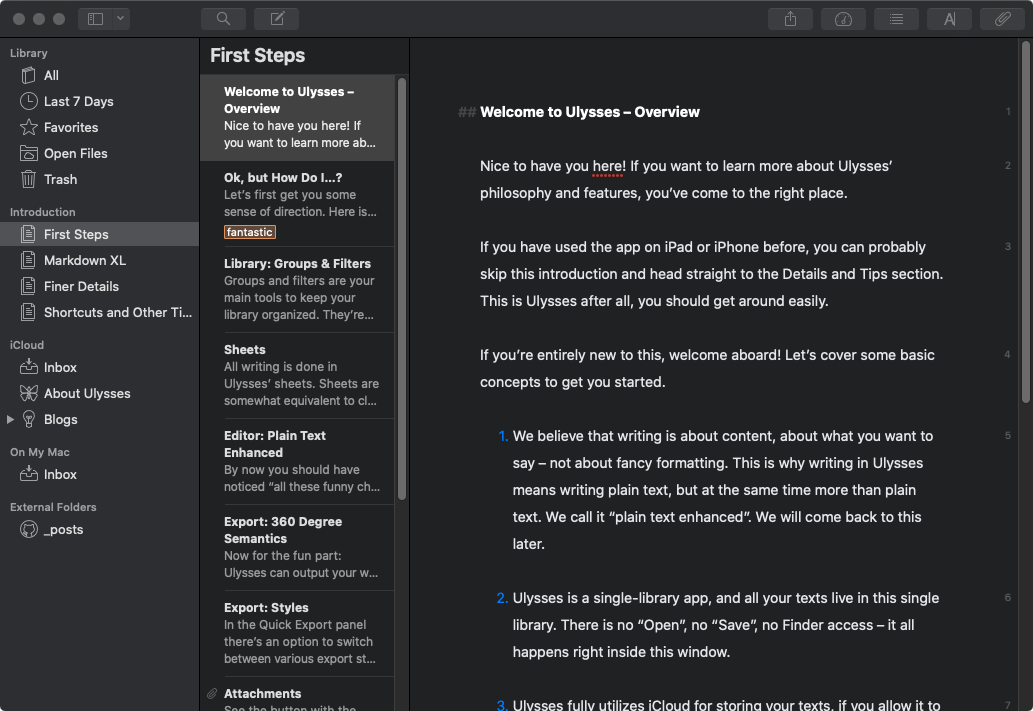Image resolution: width=1033 pixels, height=711 pixels.
Task: Open the iCloud Inbox tray icon
Action: coord(28,367)
